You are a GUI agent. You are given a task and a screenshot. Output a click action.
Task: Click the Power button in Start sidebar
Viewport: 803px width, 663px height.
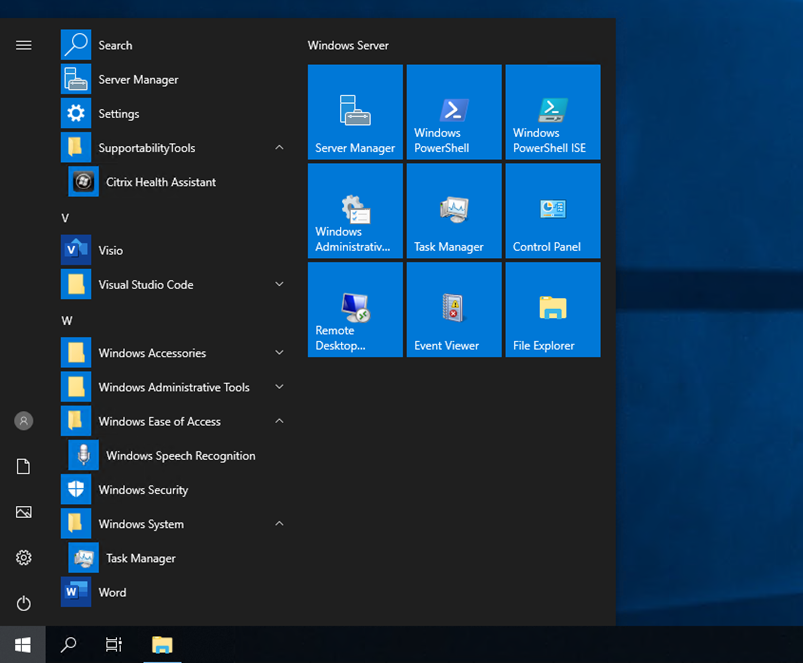[x=24, y=603]
